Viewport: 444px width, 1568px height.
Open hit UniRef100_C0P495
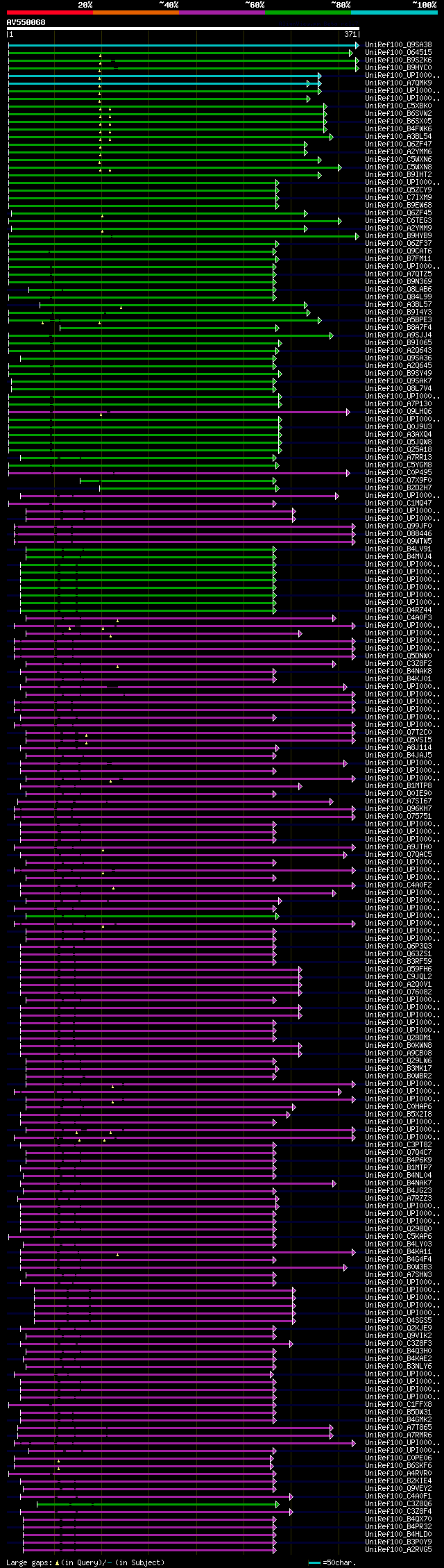[398, 472]
